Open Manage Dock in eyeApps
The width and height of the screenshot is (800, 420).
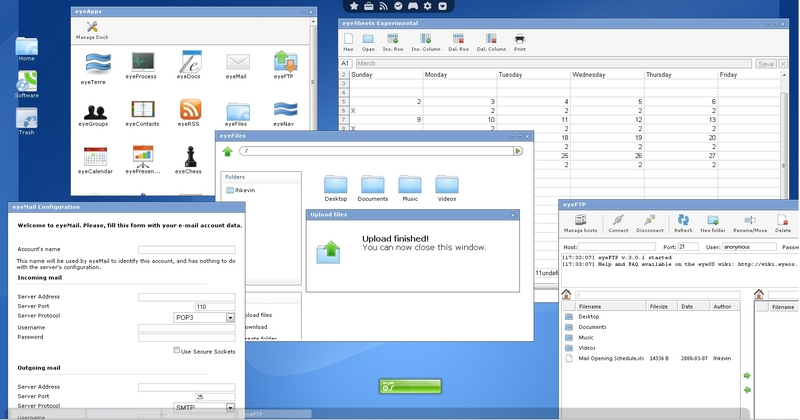[92, 30]
